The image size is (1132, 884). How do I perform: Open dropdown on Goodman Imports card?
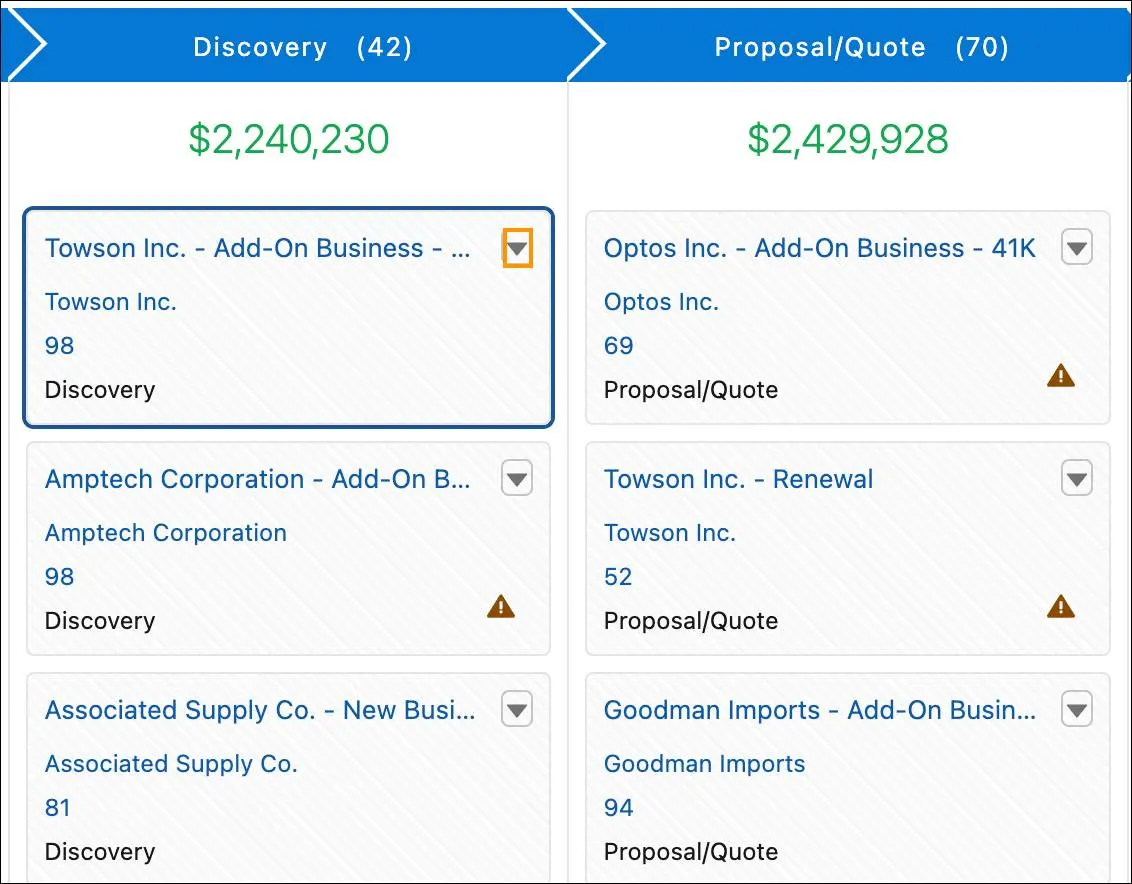click(x=1077, y=710)
